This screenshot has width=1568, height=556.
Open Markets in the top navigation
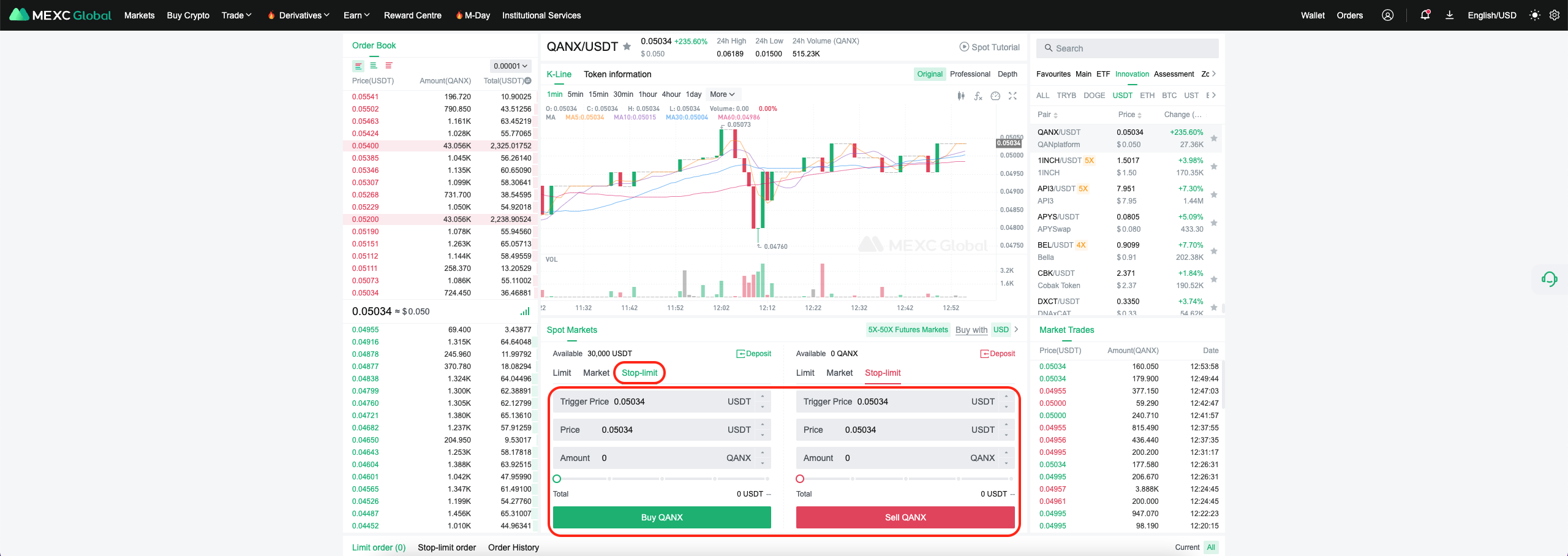(139, 15)
